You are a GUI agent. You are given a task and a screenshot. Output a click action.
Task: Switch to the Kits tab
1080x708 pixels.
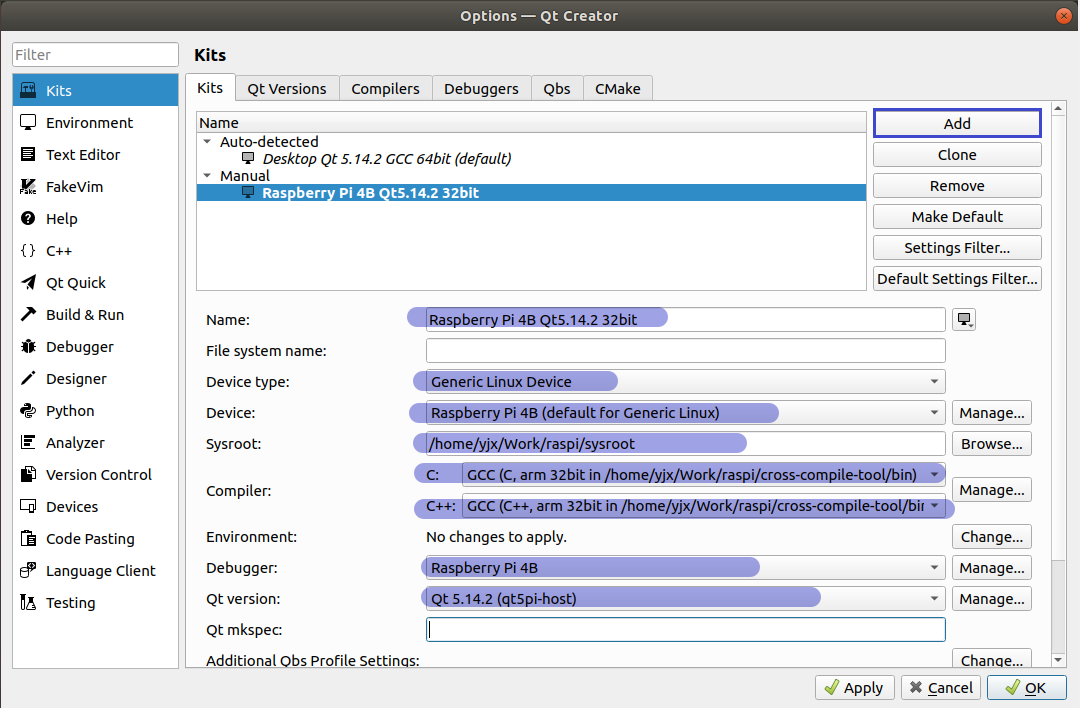click(210, 88)
